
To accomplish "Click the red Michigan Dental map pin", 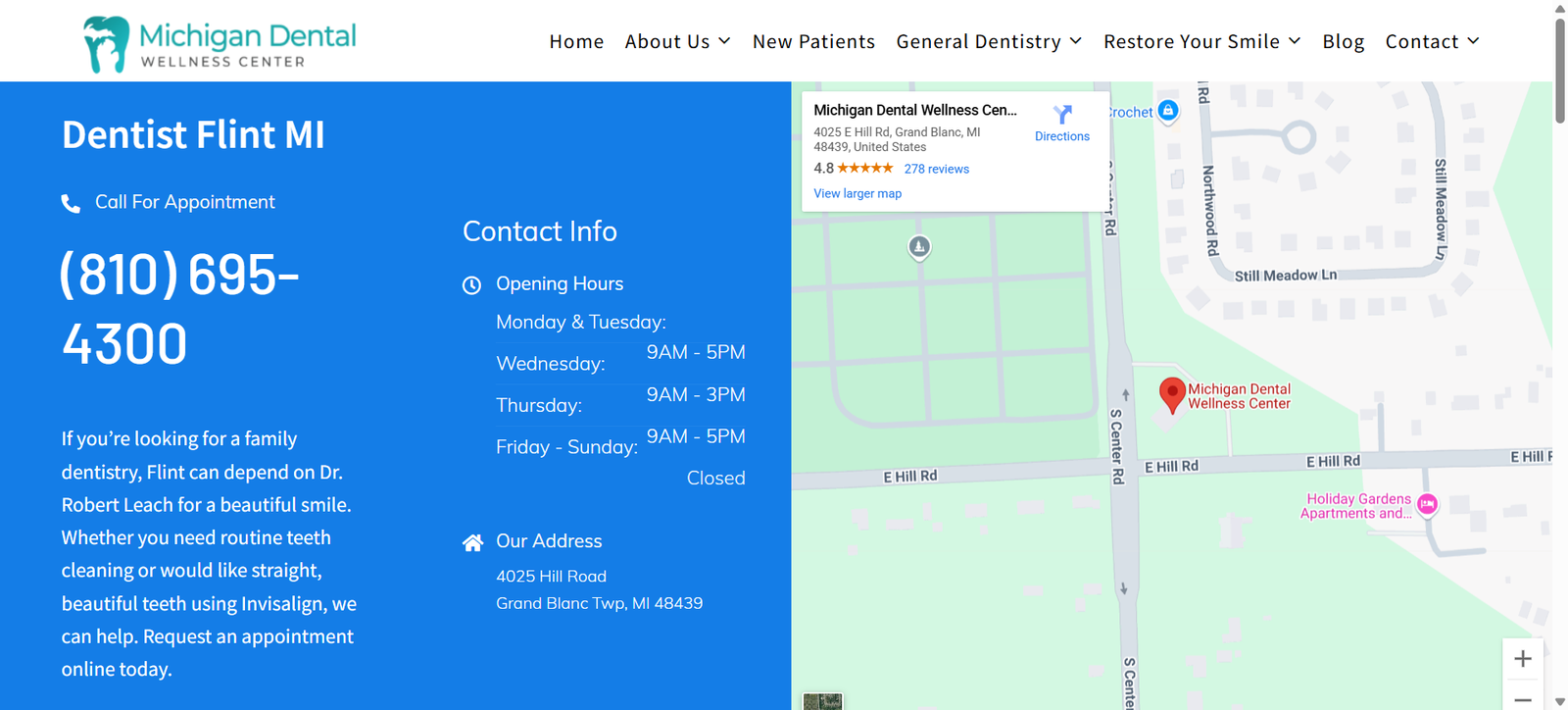I will point(1172,394).
